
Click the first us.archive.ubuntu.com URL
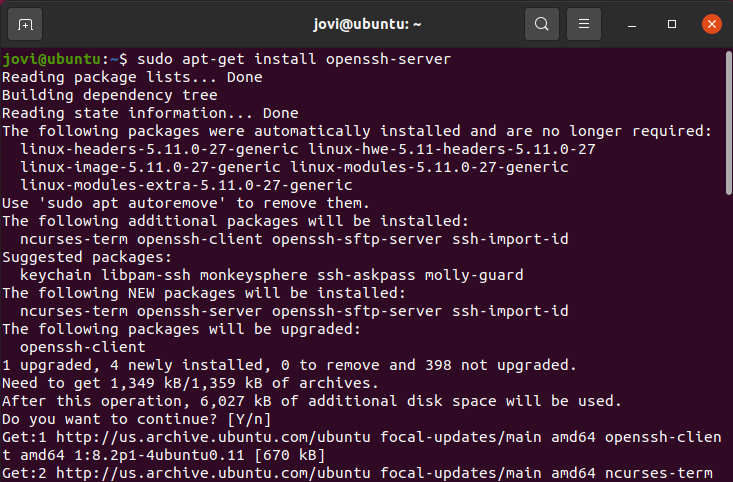click(x=213, y=437)
